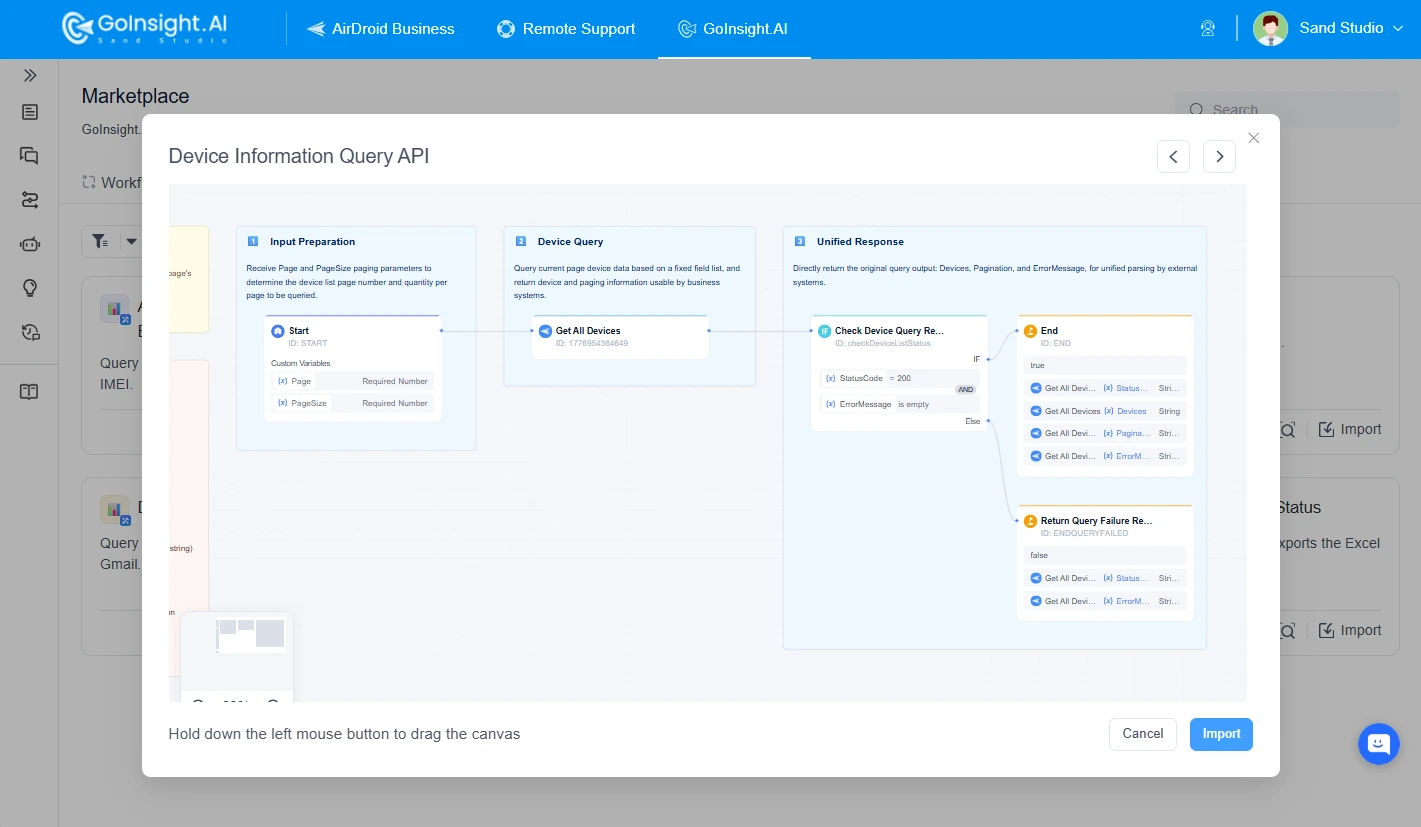
Task: Close the Device Information Query API dialog
Action: [1254, 138]
